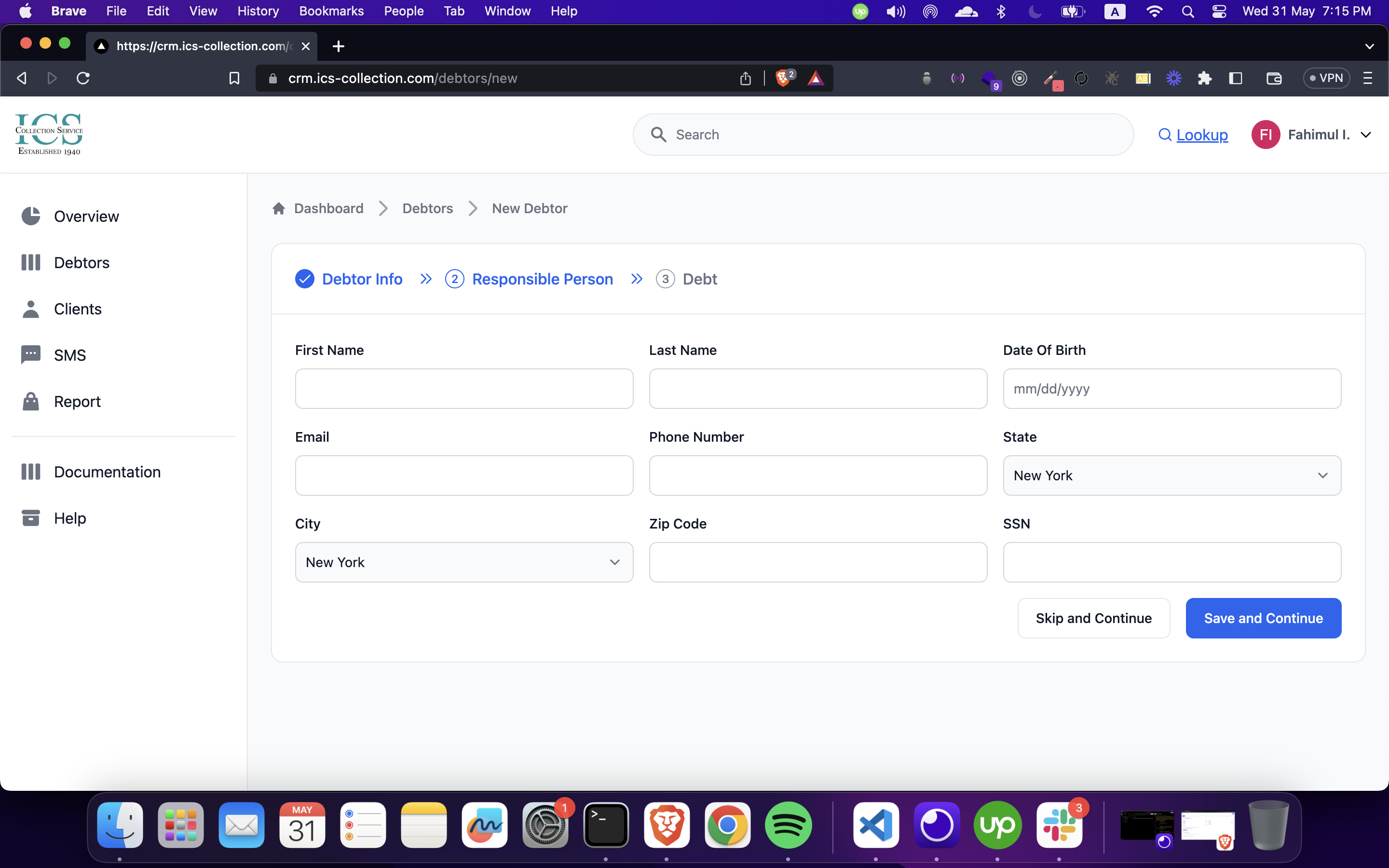Toggle the VPN button in the toolbar
This screenshot has width=1389, height=868.
coord(1326,78)
